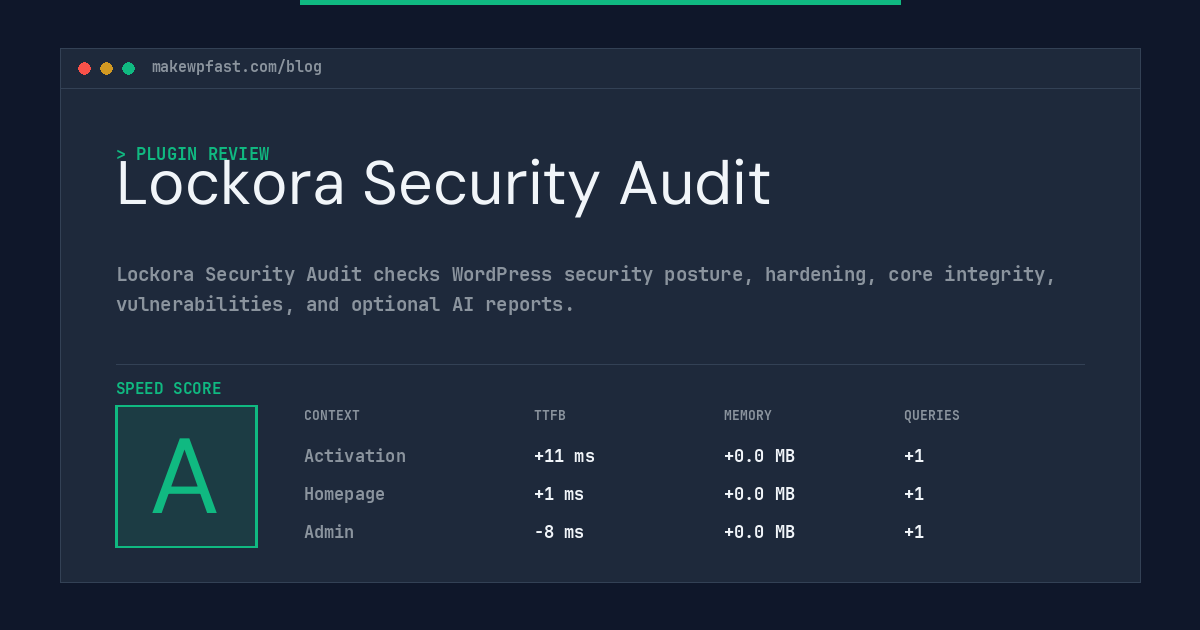Click Admin memory value '+0.0 MB'
1200x630 pixels.
coord(759,532)
